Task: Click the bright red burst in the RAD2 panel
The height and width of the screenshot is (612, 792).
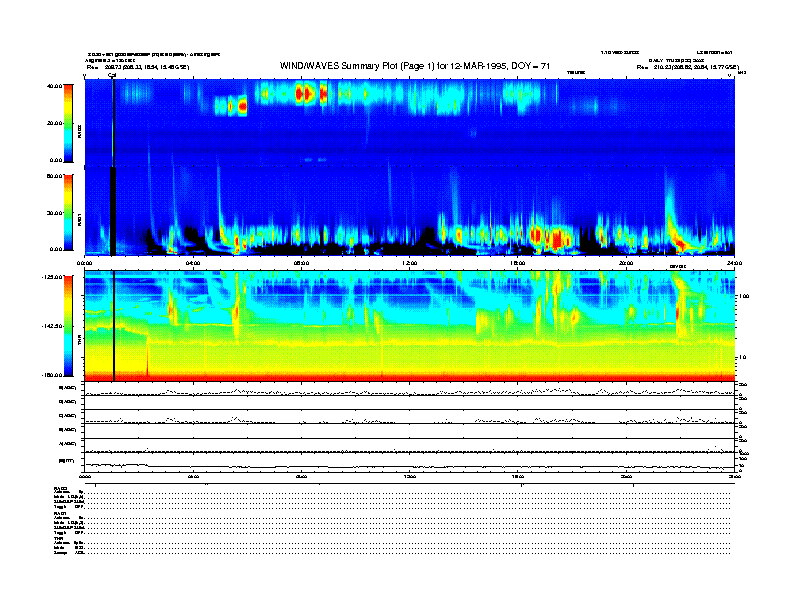Action: click(304, 95)
